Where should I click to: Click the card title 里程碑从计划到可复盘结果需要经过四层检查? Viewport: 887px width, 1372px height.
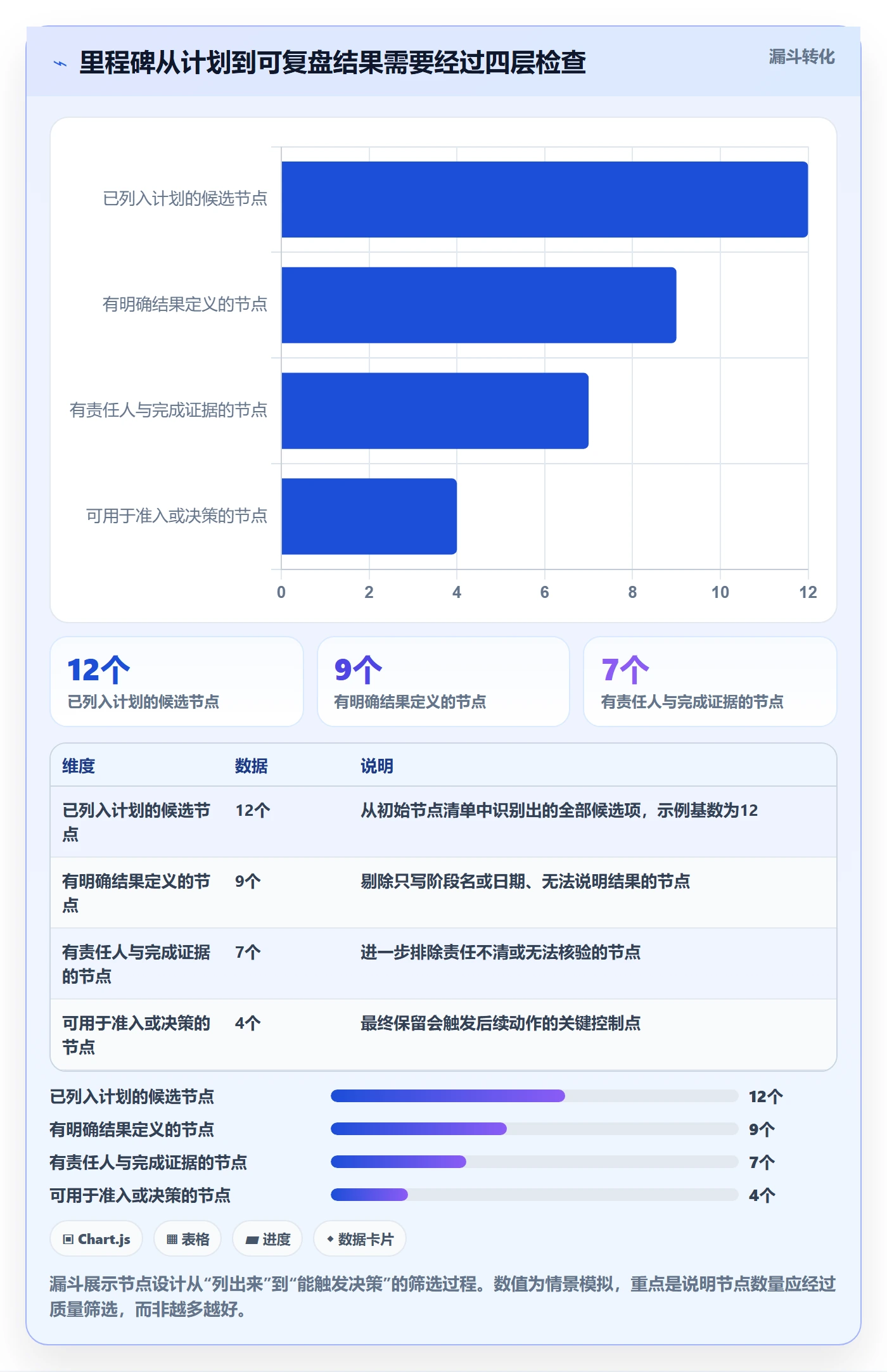[333, 63]
